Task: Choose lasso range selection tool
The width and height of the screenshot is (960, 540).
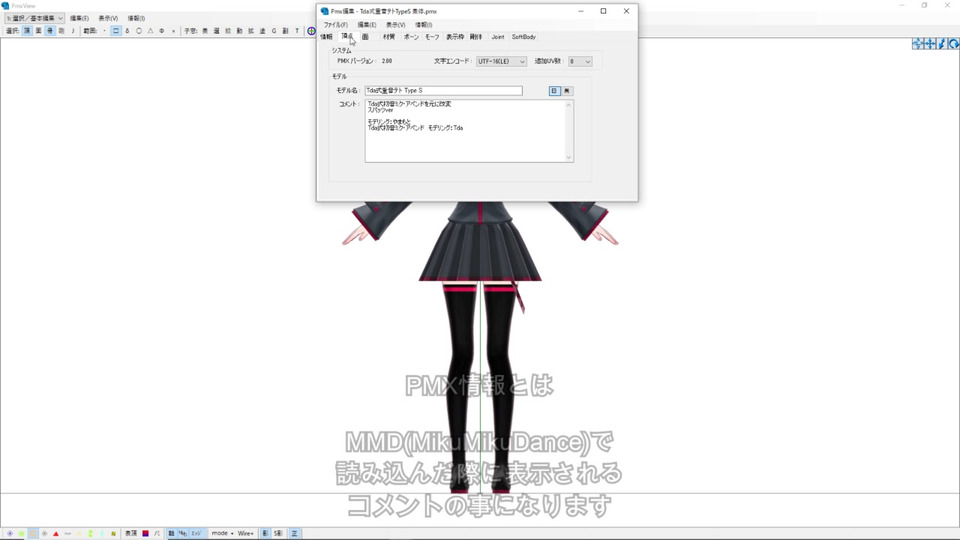Action: 127,31
